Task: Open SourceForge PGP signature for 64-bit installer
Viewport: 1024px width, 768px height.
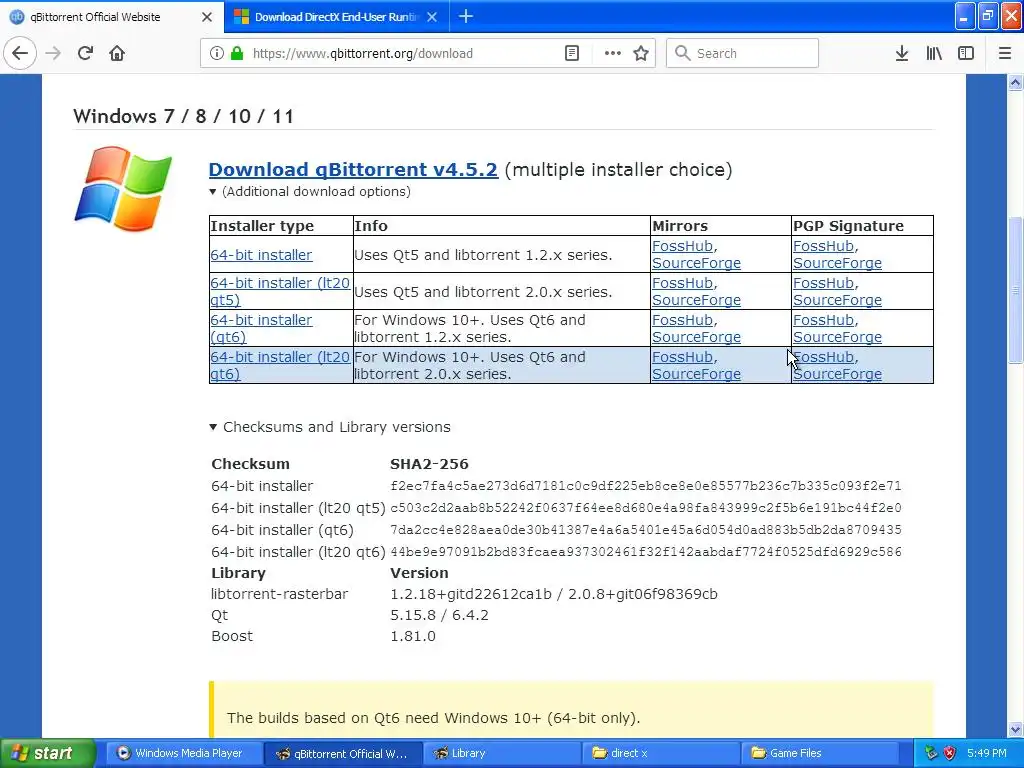Action: [x=837, y=263]
